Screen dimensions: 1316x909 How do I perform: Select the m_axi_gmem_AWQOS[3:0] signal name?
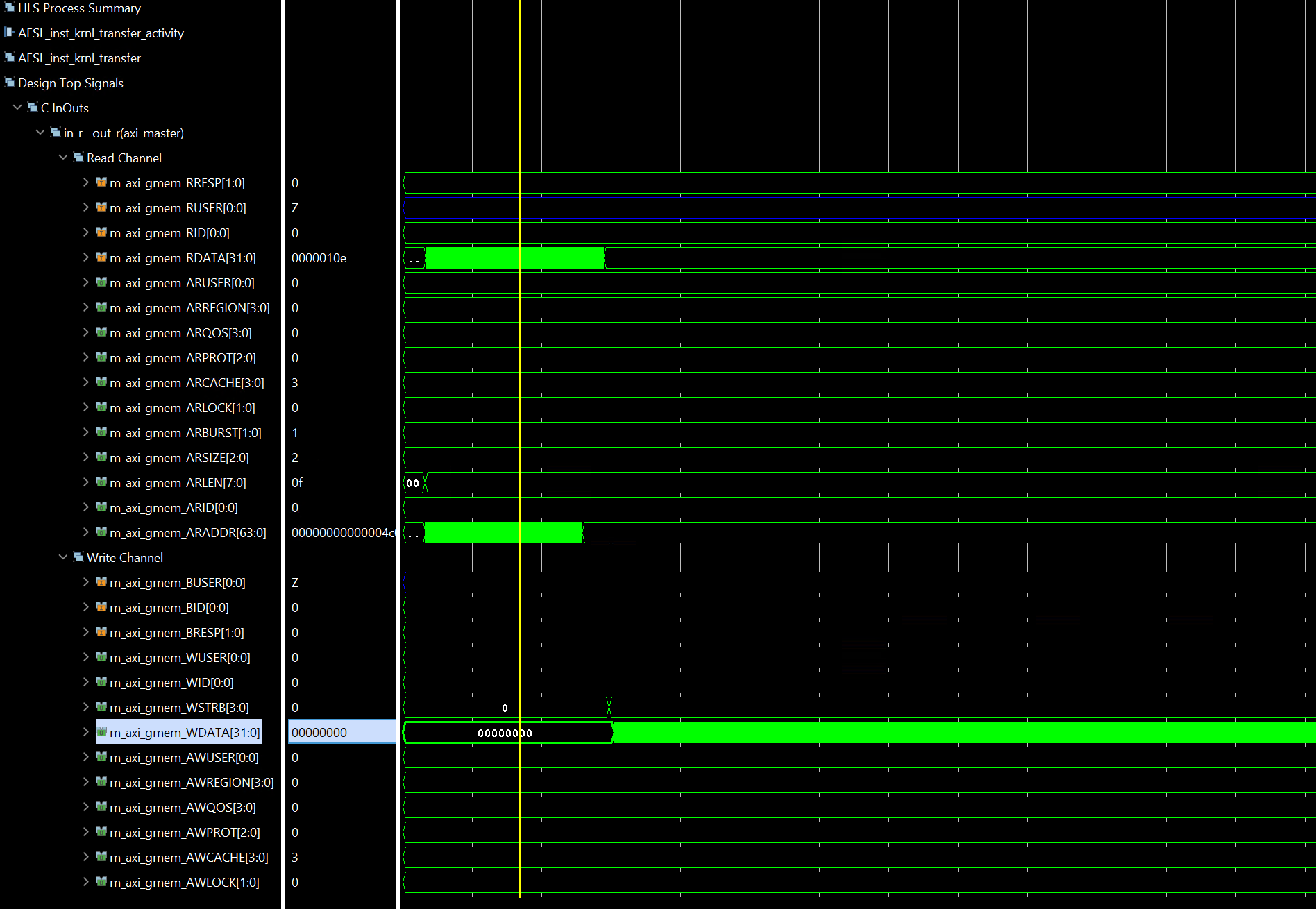(x=183, y=807)
